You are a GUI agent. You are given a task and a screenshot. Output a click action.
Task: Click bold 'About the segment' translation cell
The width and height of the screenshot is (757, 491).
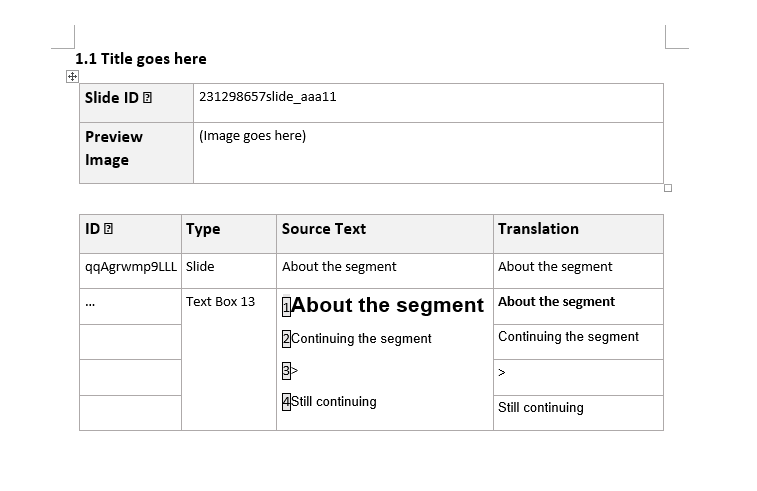click(578, 307)
